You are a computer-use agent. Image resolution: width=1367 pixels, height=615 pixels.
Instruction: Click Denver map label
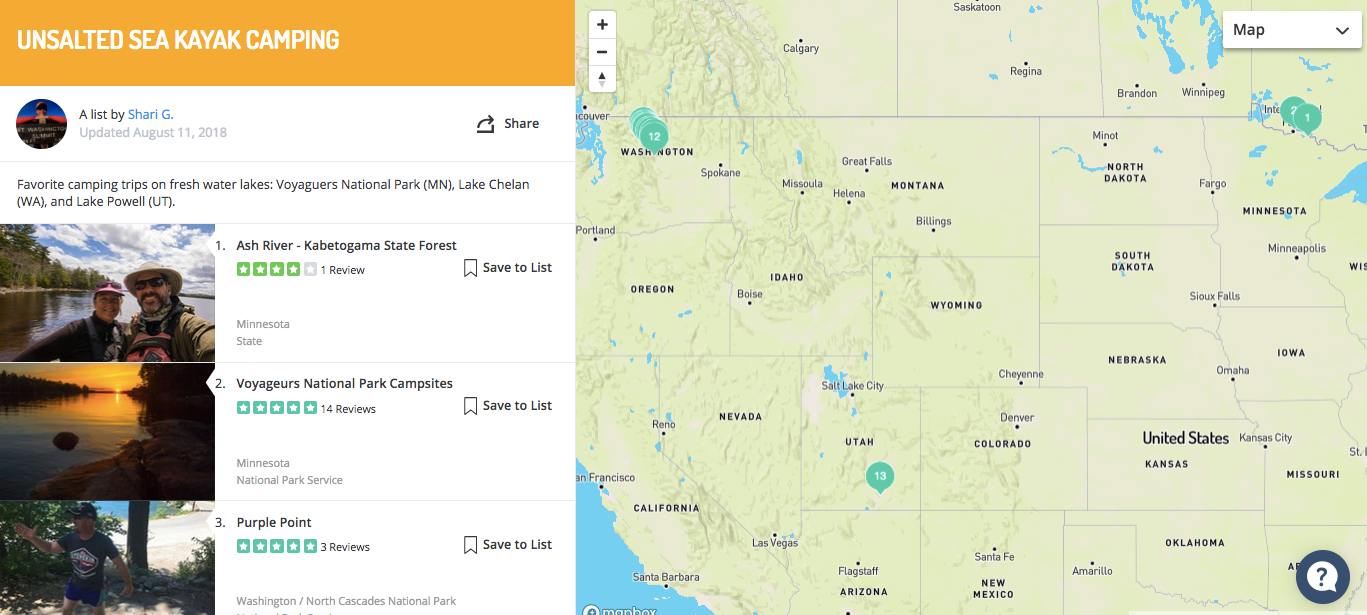[1017, 417]
